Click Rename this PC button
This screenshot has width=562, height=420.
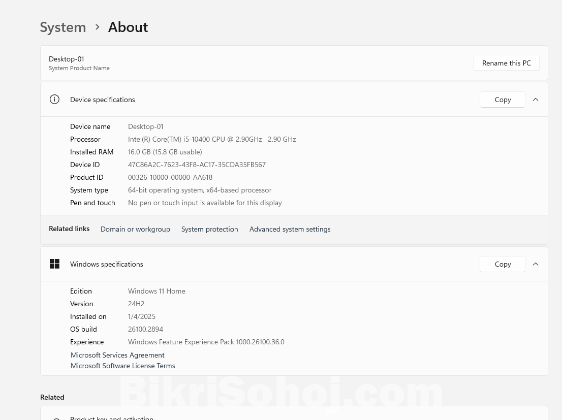(x=506, y=63)
